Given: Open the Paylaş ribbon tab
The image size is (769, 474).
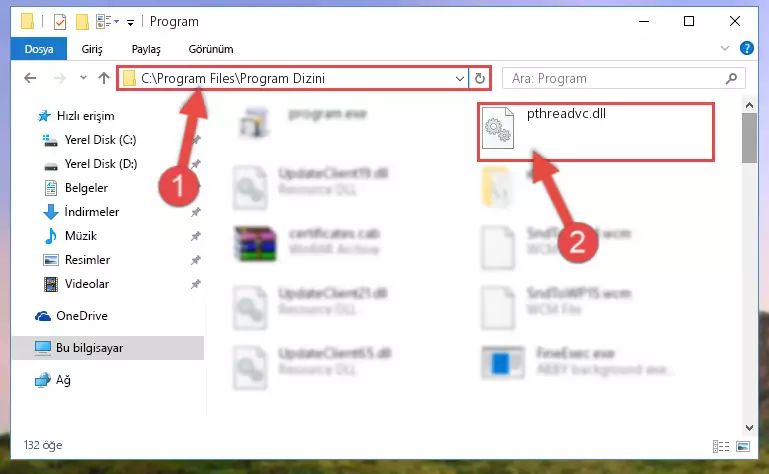Looking at the screenshot, I should (x=146, y=49).
